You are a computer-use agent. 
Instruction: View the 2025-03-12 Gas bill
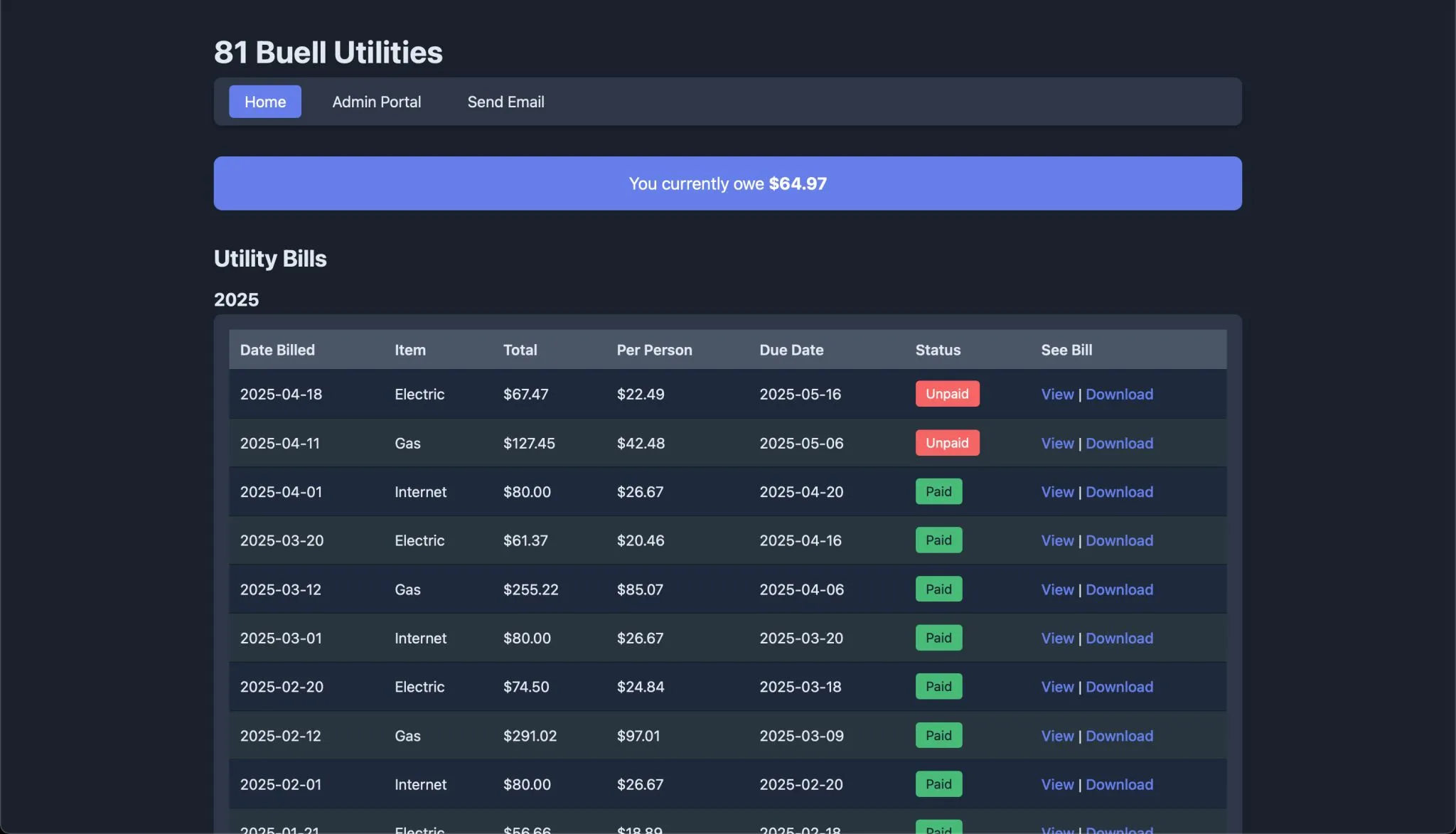pos(1057,589)
